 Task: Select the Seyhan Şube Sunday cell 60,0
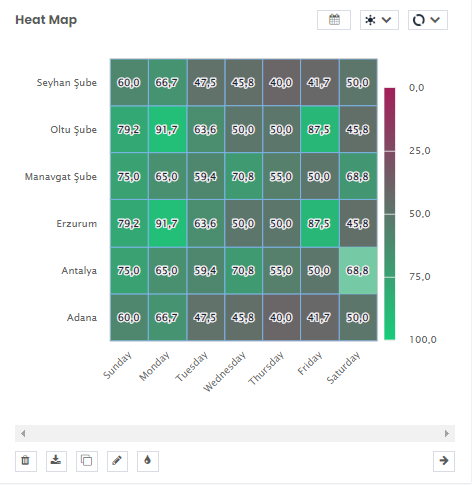click(129, 82)
